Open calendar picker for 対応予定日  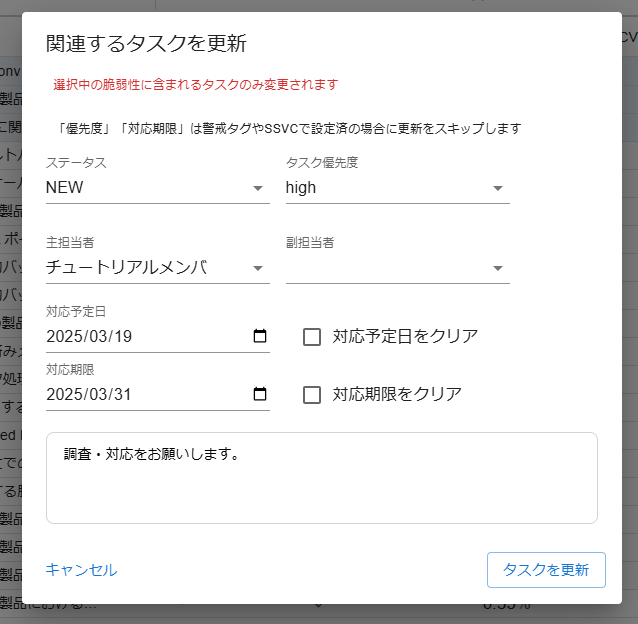[x=260, y=336]
